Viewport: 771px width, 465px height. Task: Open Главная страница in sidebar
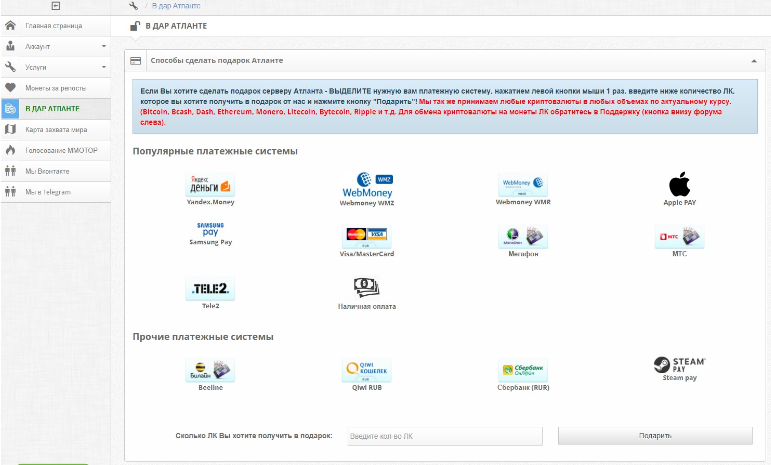click(x=56, y=26)
